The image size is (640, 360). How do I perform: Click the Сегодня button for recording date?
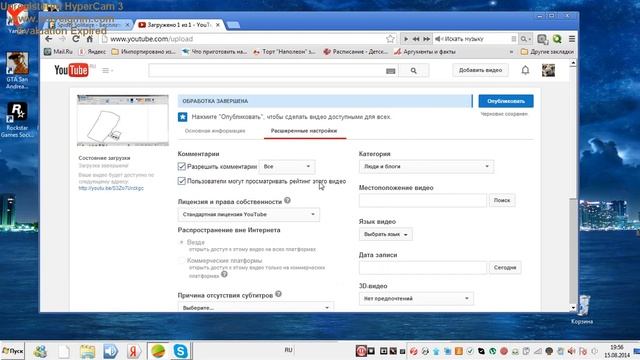505,267
